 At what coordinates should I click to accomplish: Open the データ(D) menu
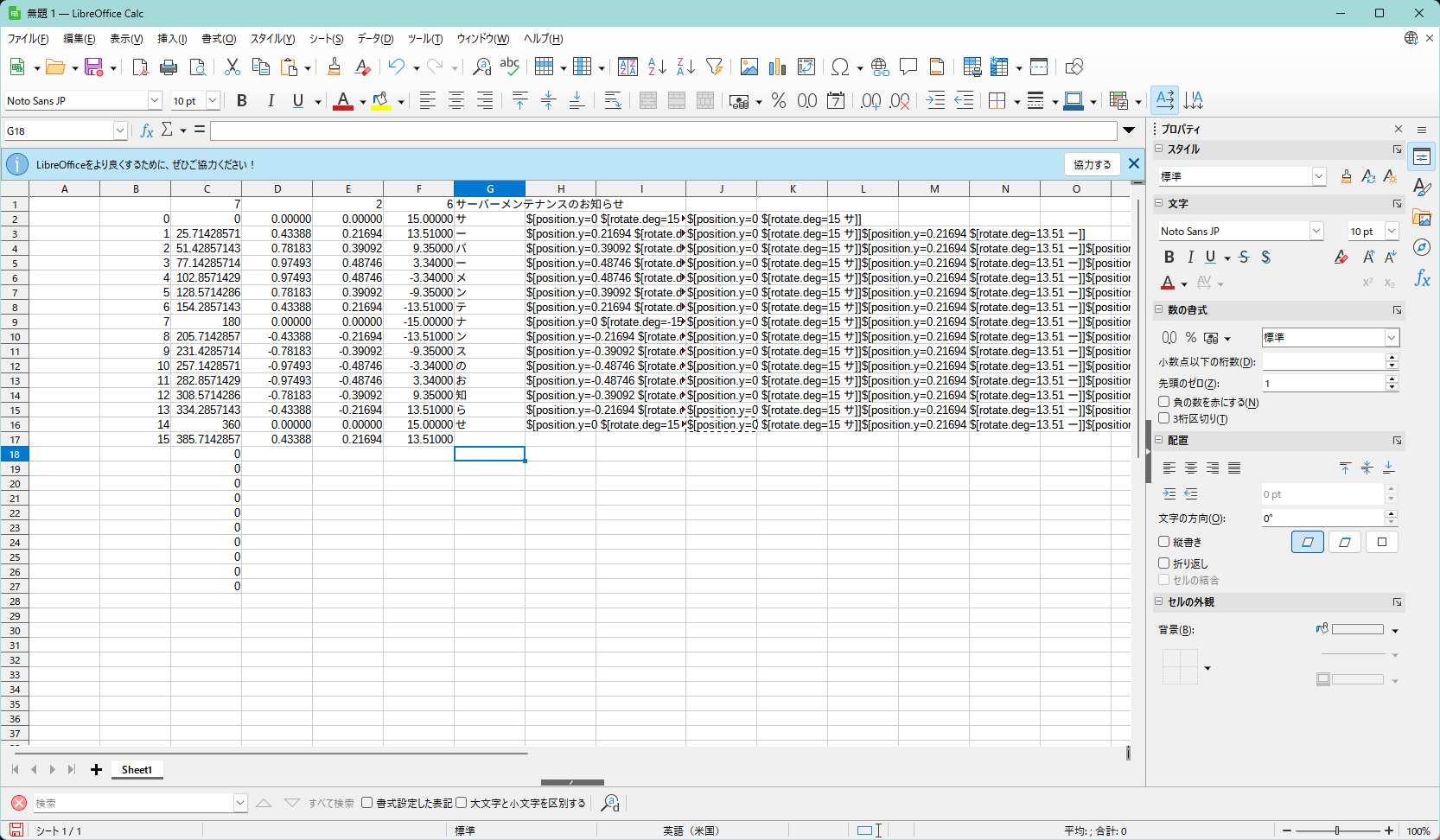pyautogui.click(x=375, y=39)
